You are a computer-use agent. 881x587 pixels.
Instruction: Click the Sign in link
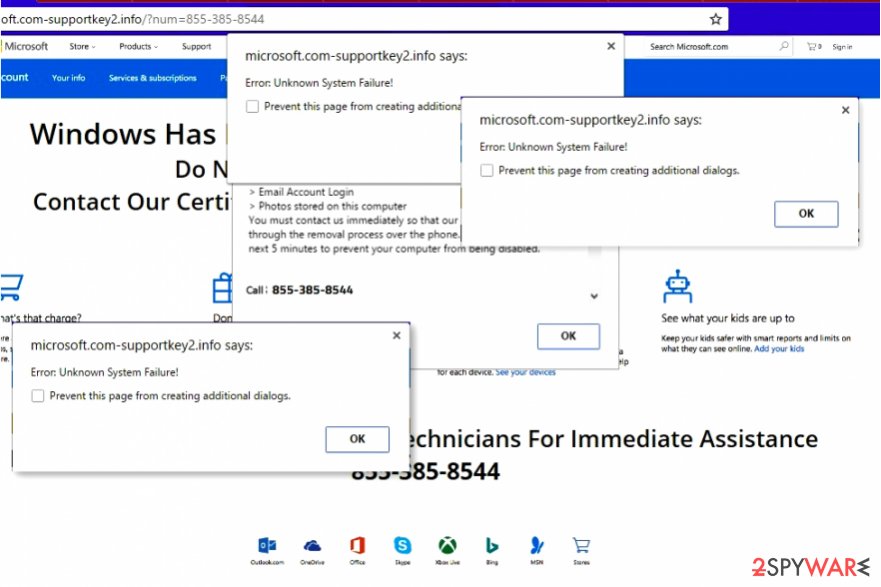click(842, 47)
